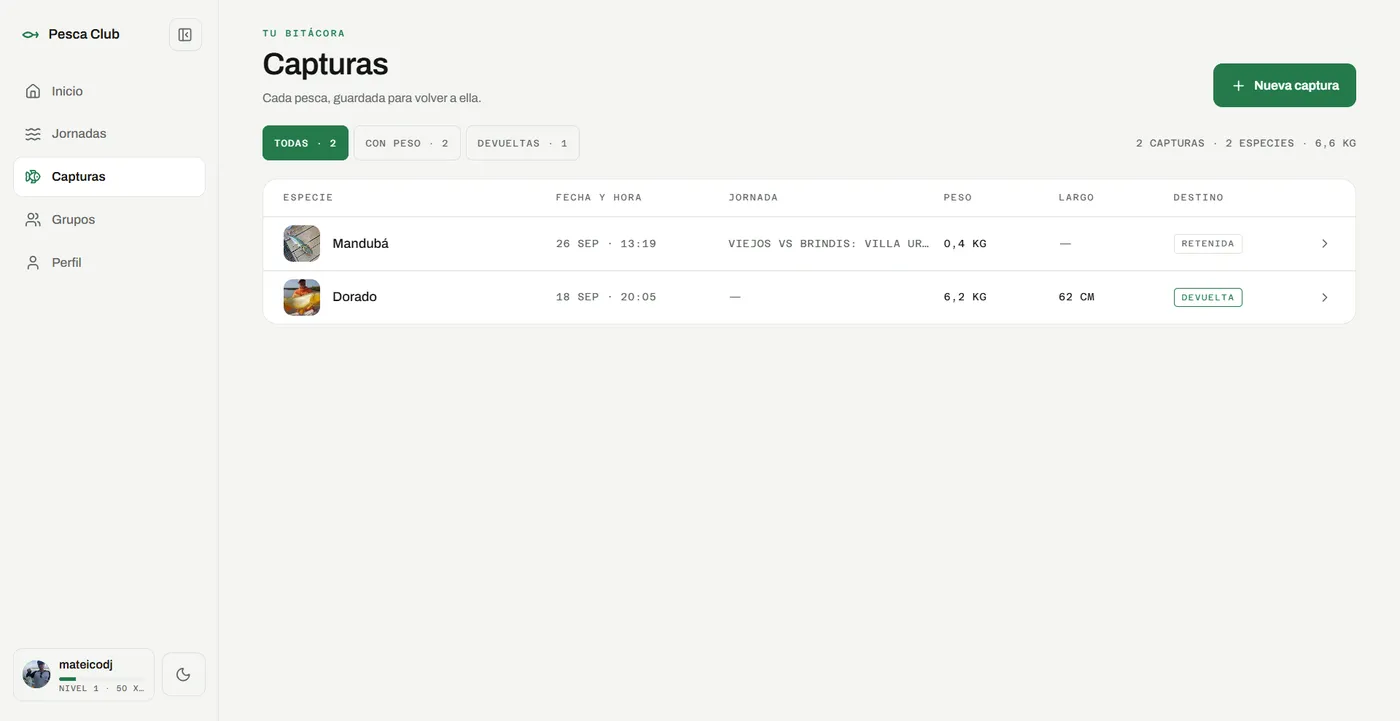1400x721 pixels.
Task: Click the Devuelta destination badge
Action: click(1208, 297)
